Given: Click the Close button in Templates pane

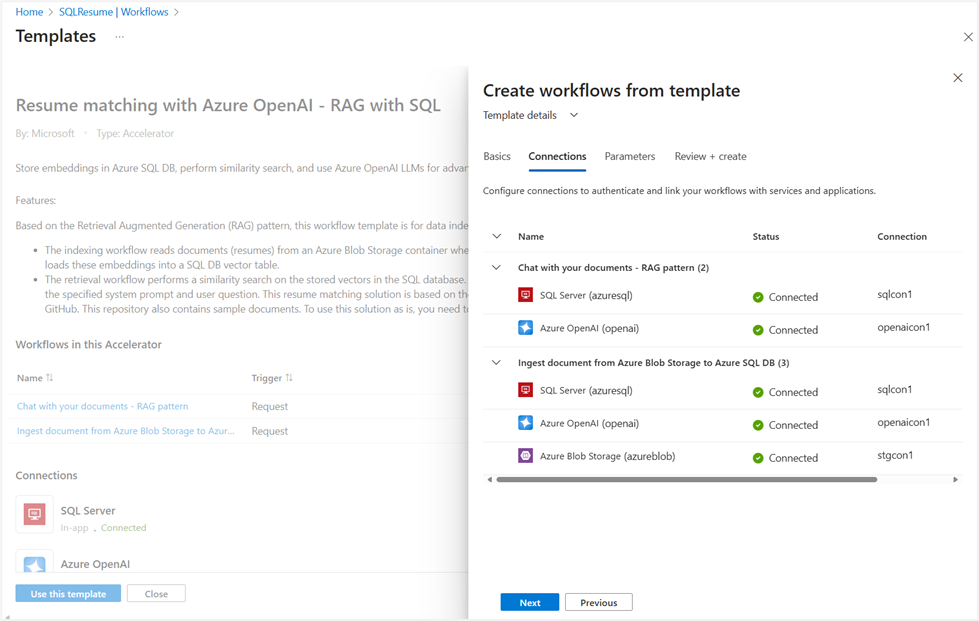Looking at the screenshot, I should [x=156, y=594].
